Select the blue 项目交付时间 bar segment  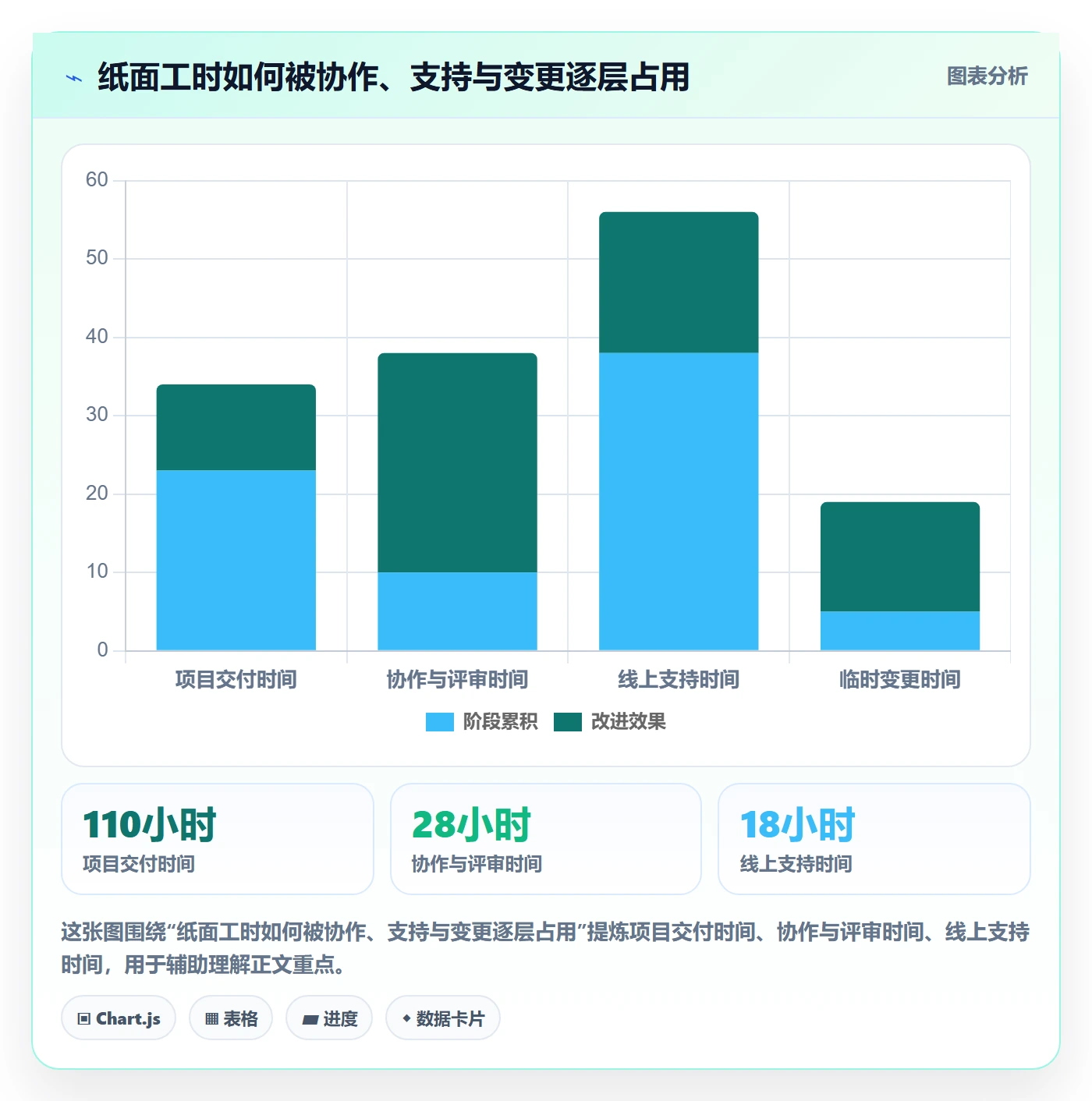(x=236, y=560)
